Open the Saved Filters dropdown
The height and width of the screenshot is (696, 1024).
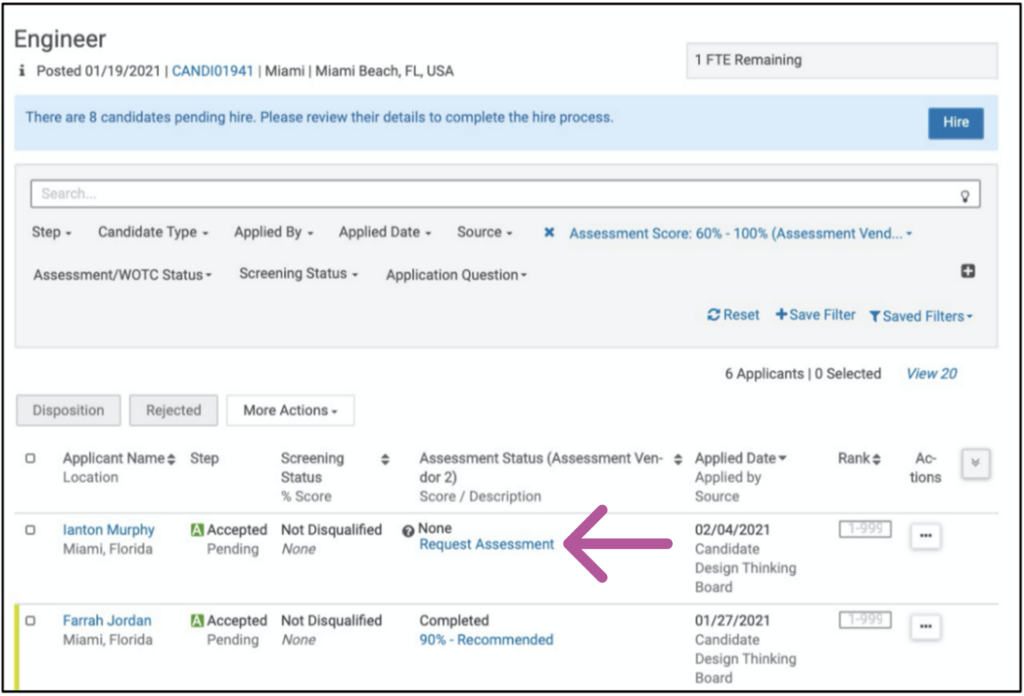(921, 316)
